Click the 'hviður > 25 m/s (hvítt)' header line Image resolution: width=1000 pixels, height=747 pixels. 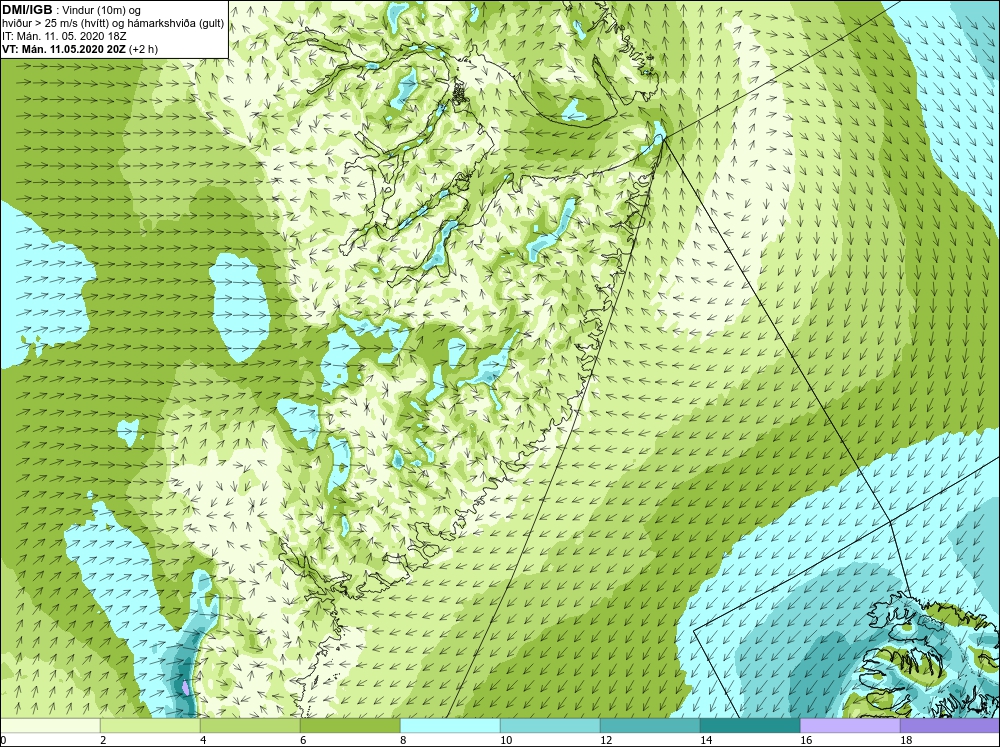click(114, 24)
